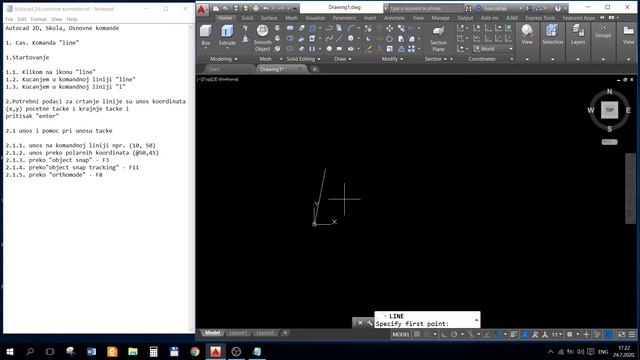Image resolution: width=640 pixels, height=360 pixels.
Task: Open the World UCS dropdown
Action: tap(493, 49)
